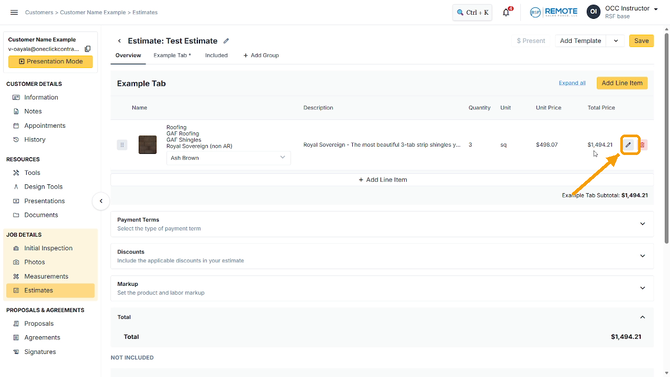Screen dimensions: 670x377
Task: Copy the customer email address
Action: pos(88,49)
